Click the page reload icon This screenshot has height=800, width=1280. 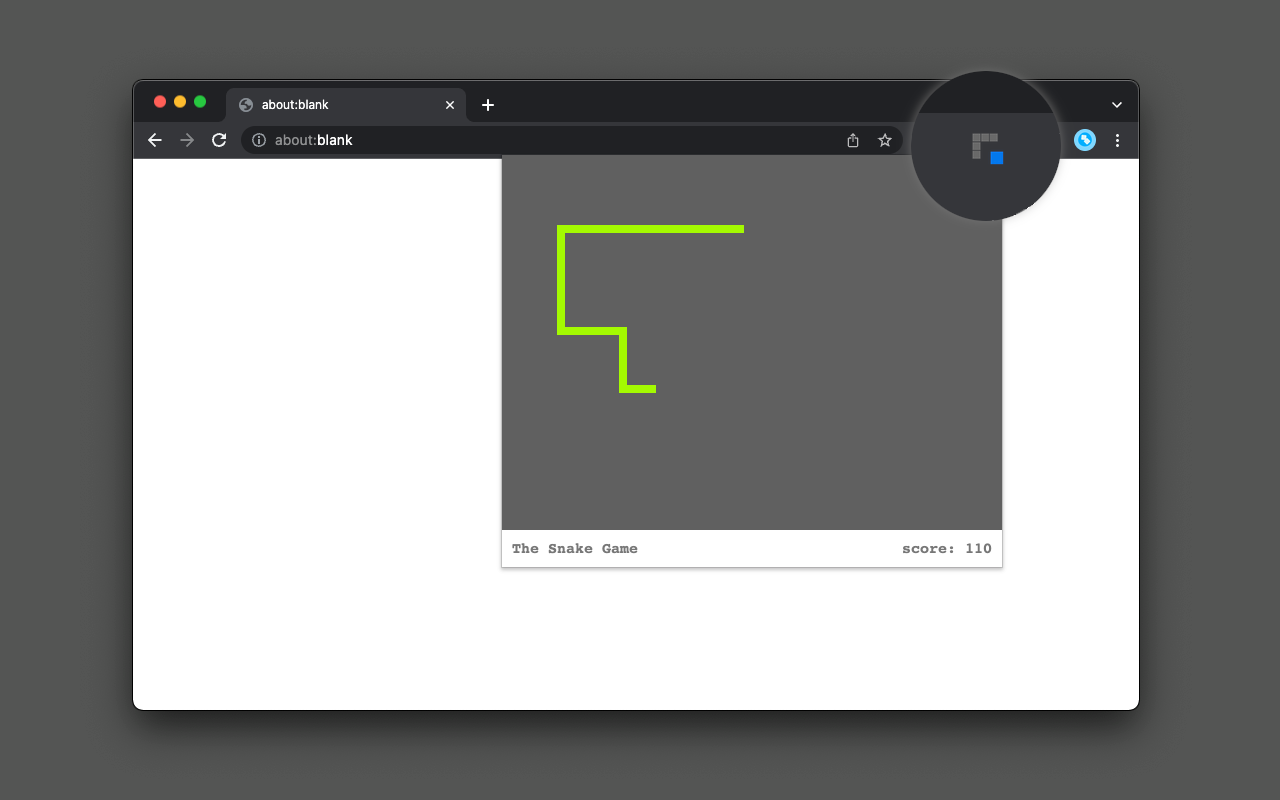click(x=219, y=140)
